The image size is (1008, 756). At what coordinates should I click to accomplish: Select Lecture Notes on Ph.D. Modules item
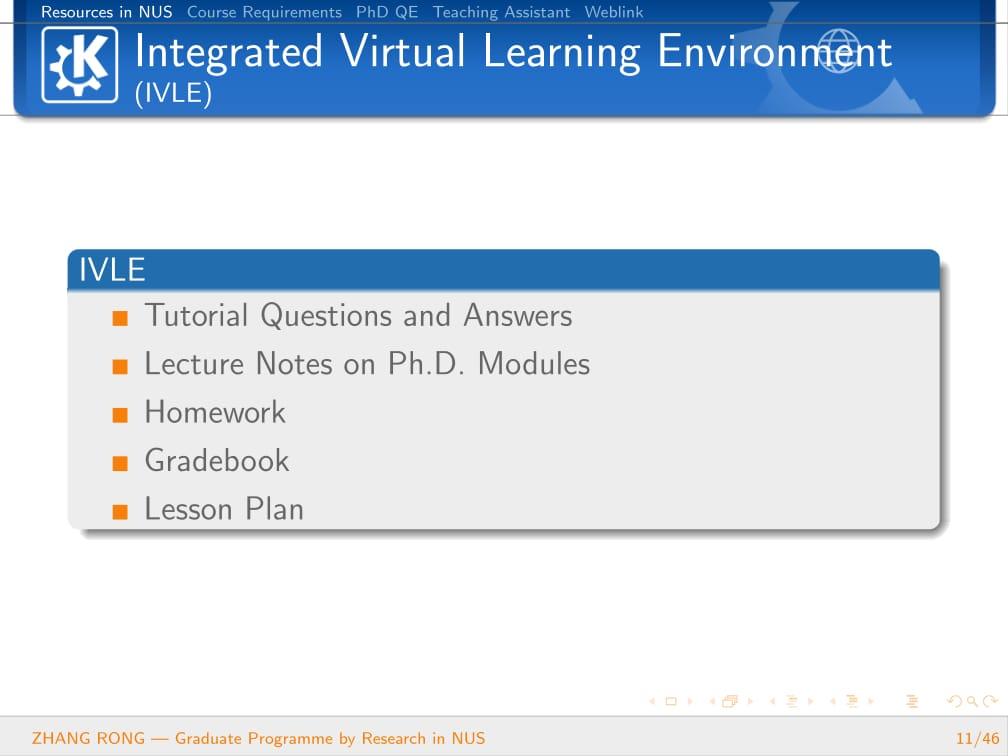click(x=367, y=364)
